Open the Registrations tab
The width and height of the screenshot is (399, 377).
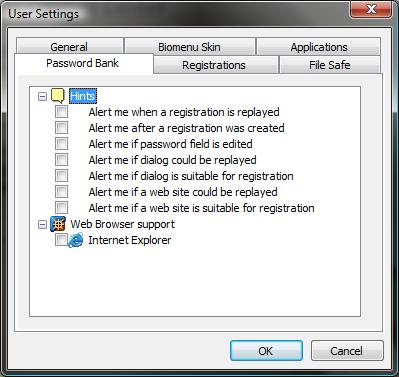[214, 65]
